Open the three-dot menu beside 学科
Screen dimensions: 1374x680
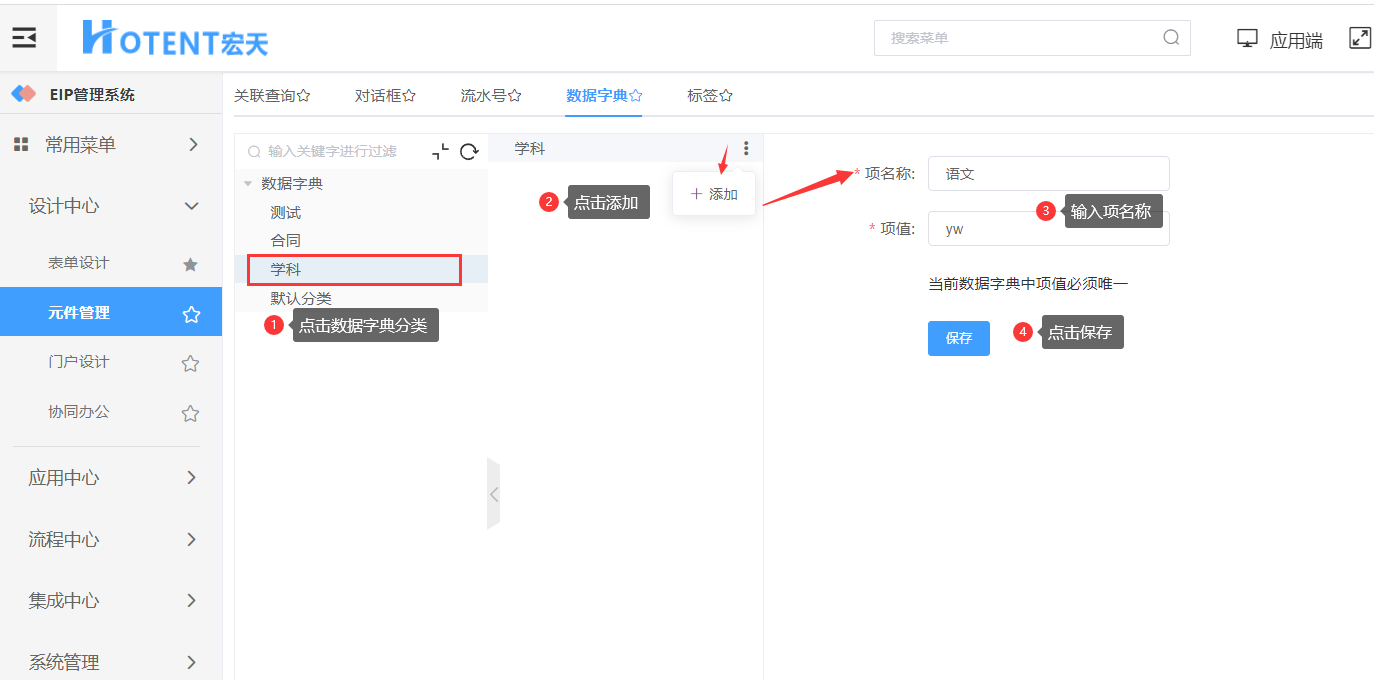746,148
